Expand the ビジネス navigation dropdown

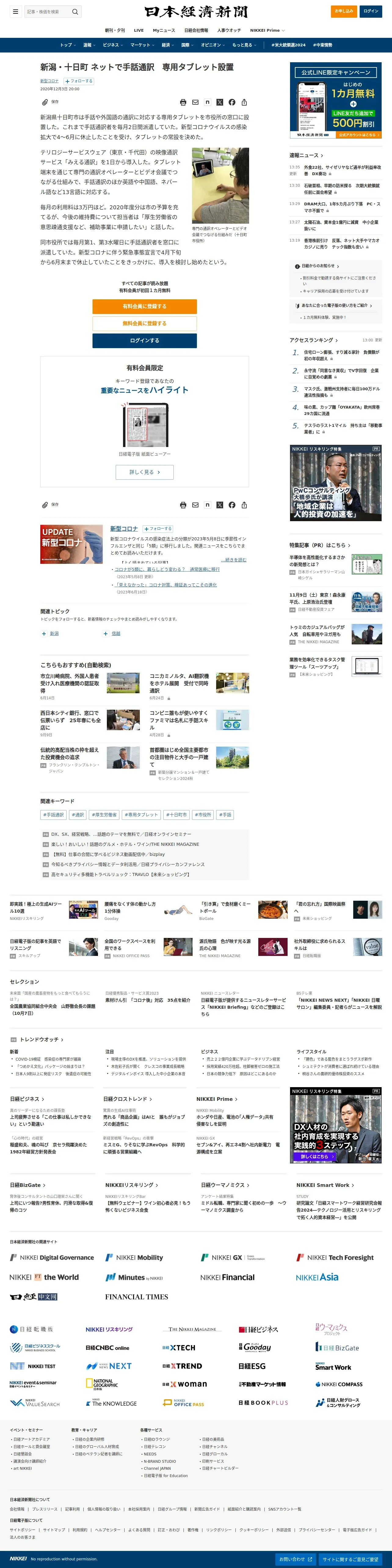(x=113, y=45)
